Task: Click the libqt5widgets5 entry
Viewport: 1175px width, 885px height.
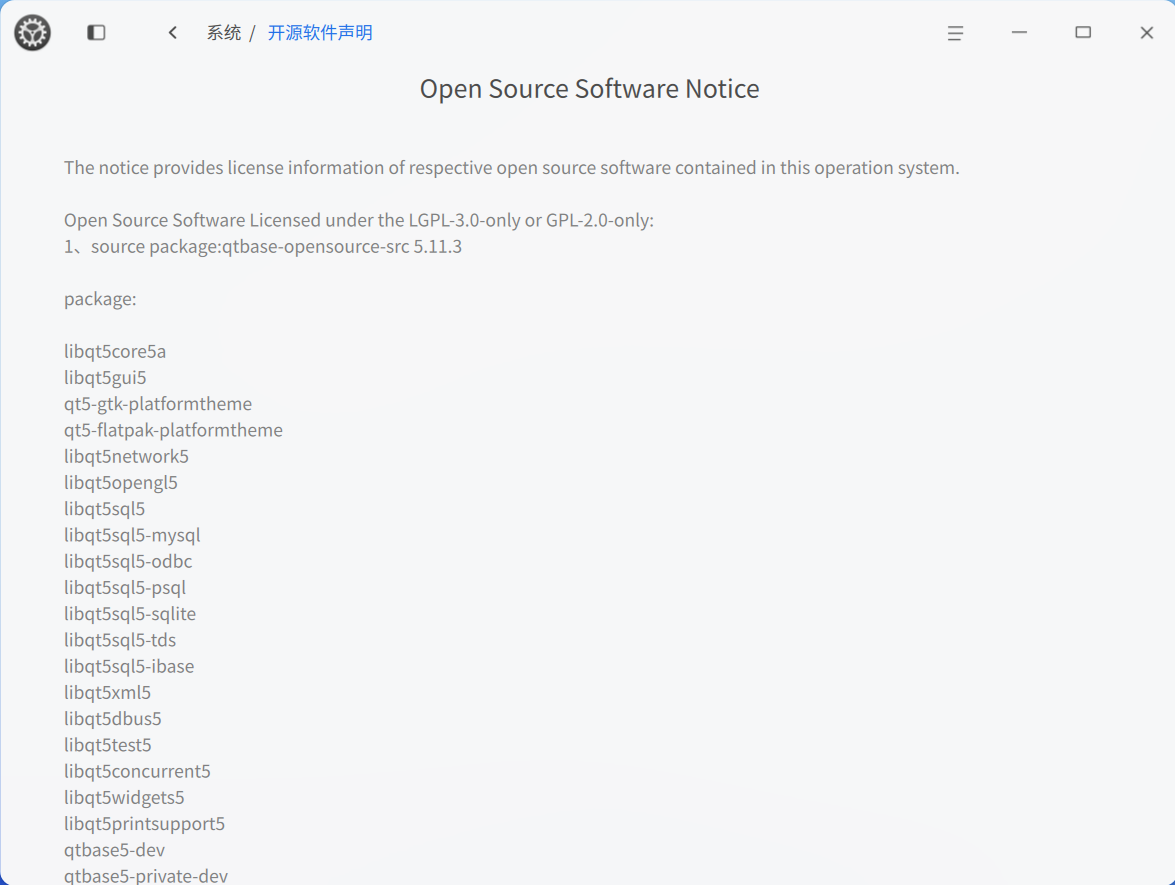Action: tap(124, 797)
